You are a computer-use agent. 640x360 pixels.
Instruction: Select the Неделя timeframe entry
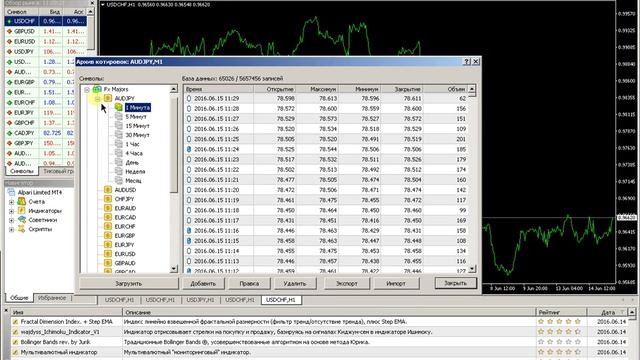pos(135,171)
